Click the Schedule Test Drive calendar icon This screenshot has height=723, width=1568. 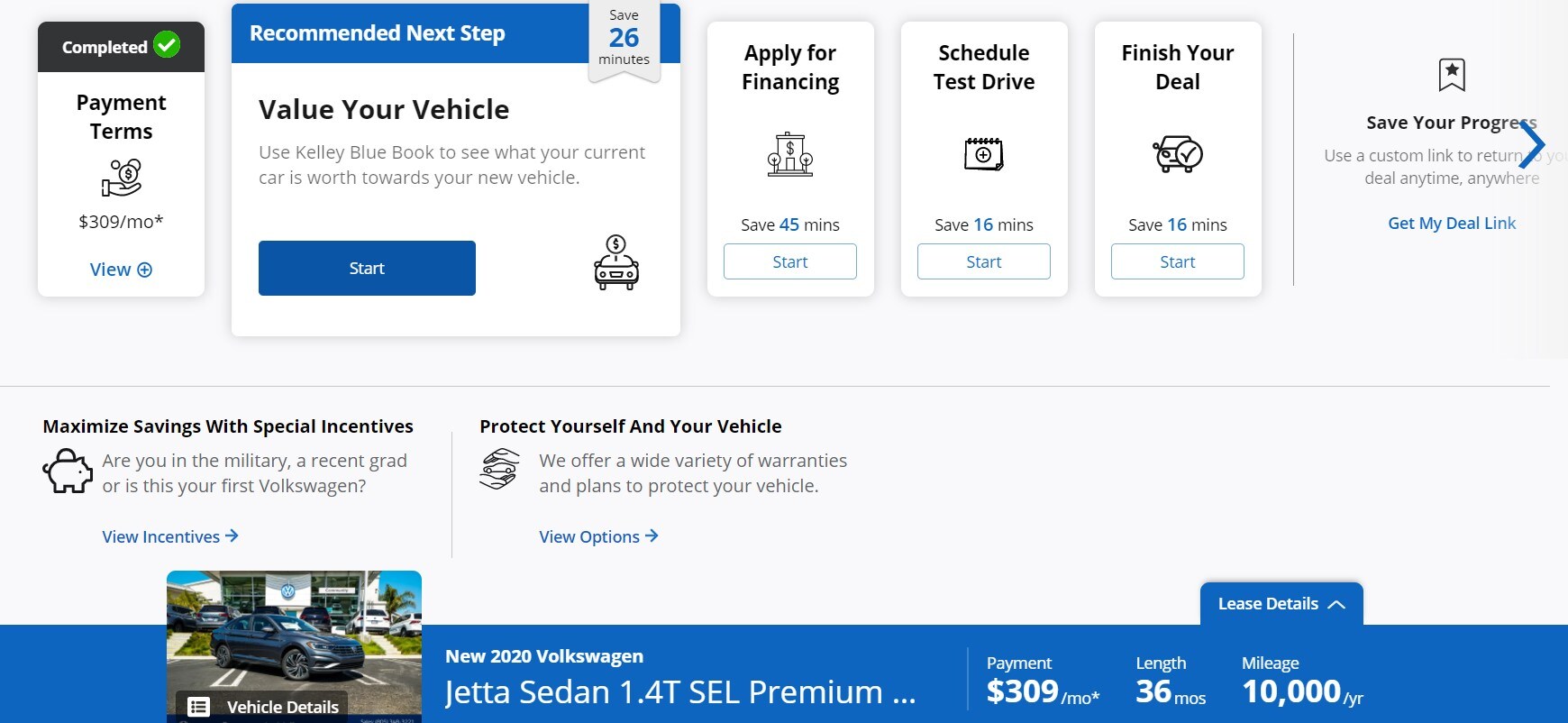(984, 154)
